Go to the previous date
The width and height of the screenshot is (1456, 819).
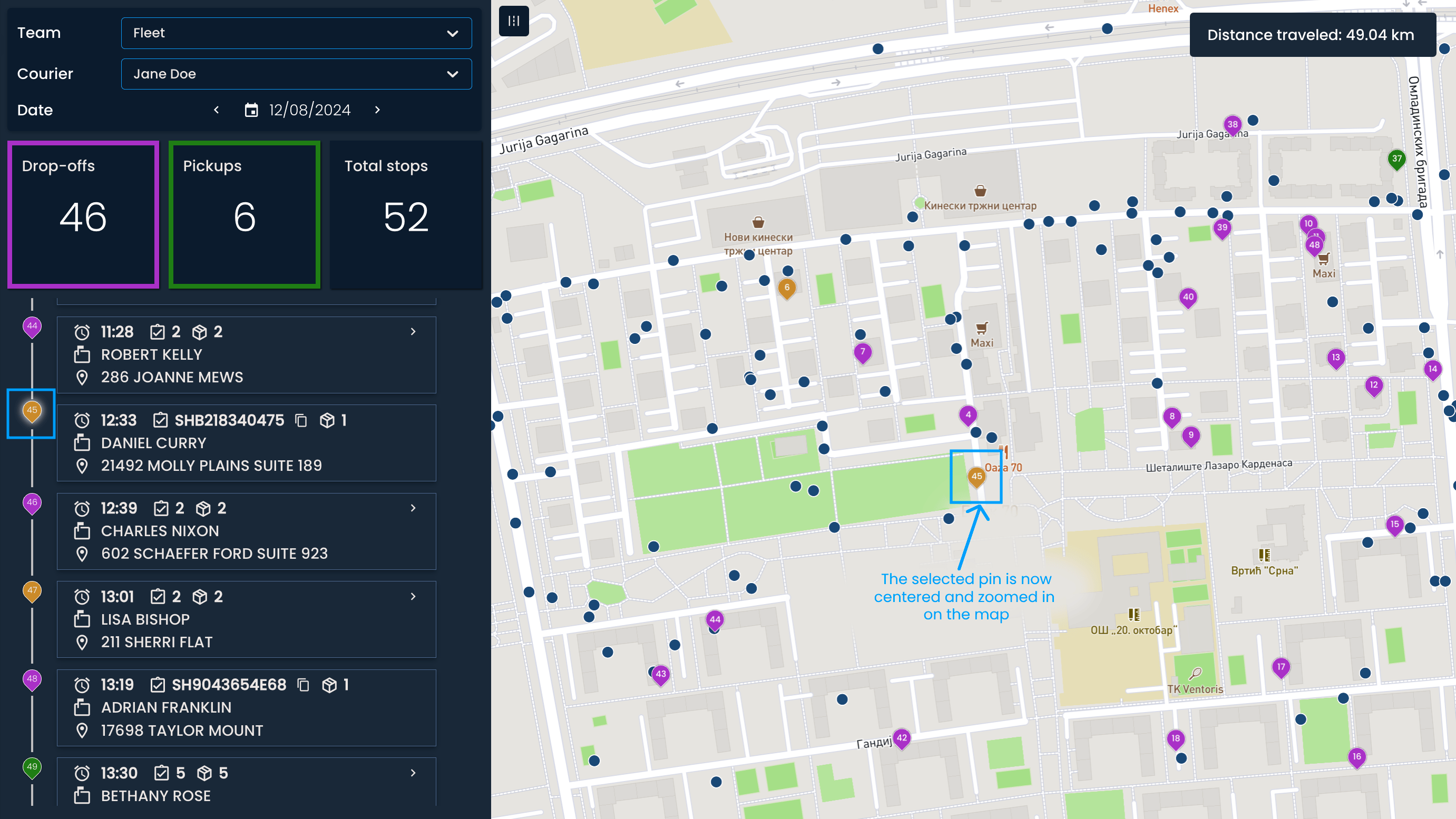(x=217, y=110)
